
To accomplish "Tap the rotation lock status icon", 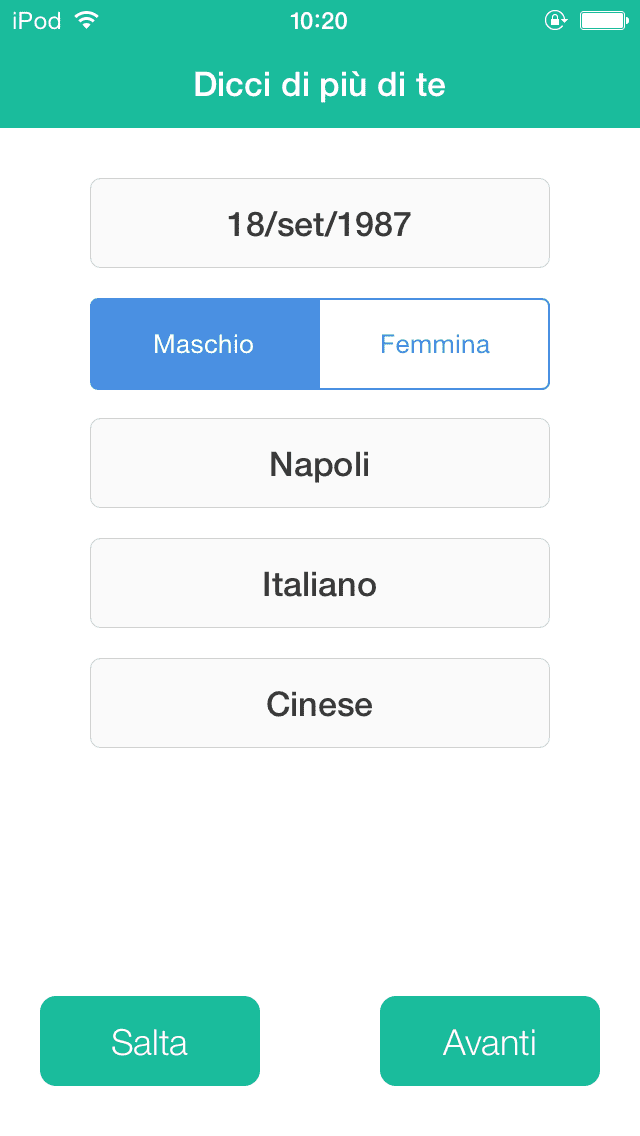I will [556, 20].
